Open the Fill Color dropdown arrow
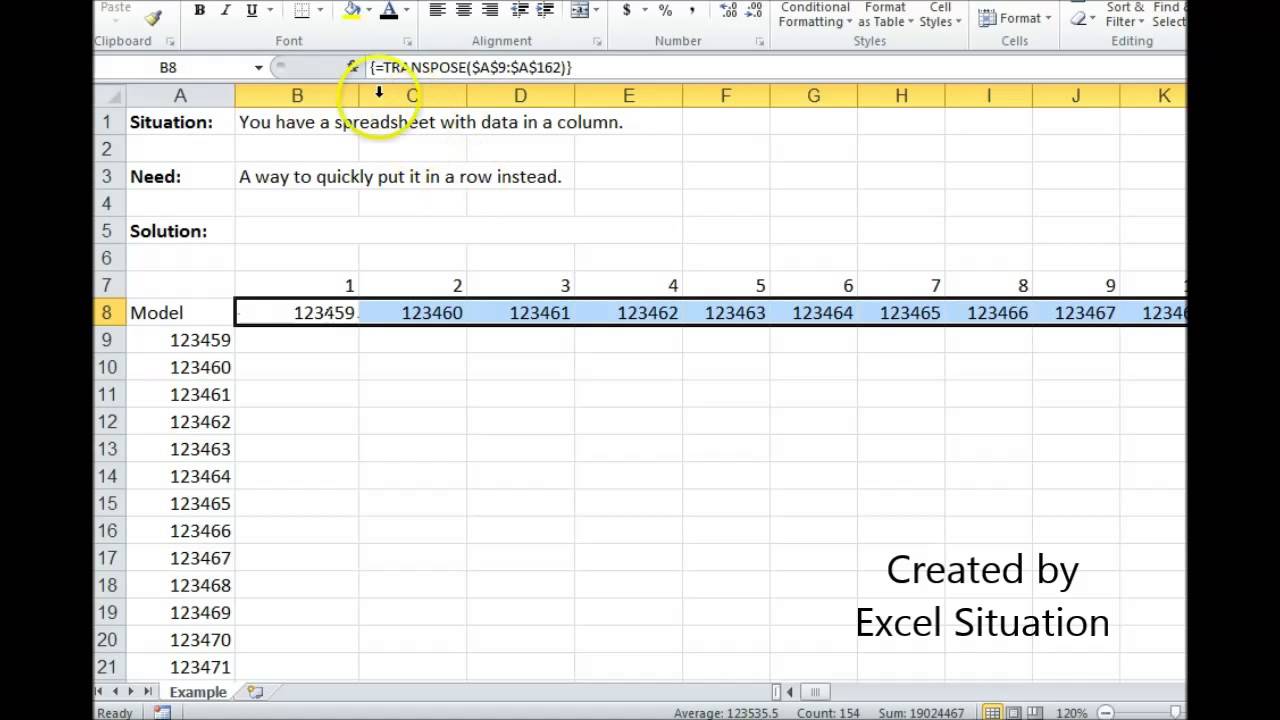This screenshot has height=720, width=1280. point(369,10)
